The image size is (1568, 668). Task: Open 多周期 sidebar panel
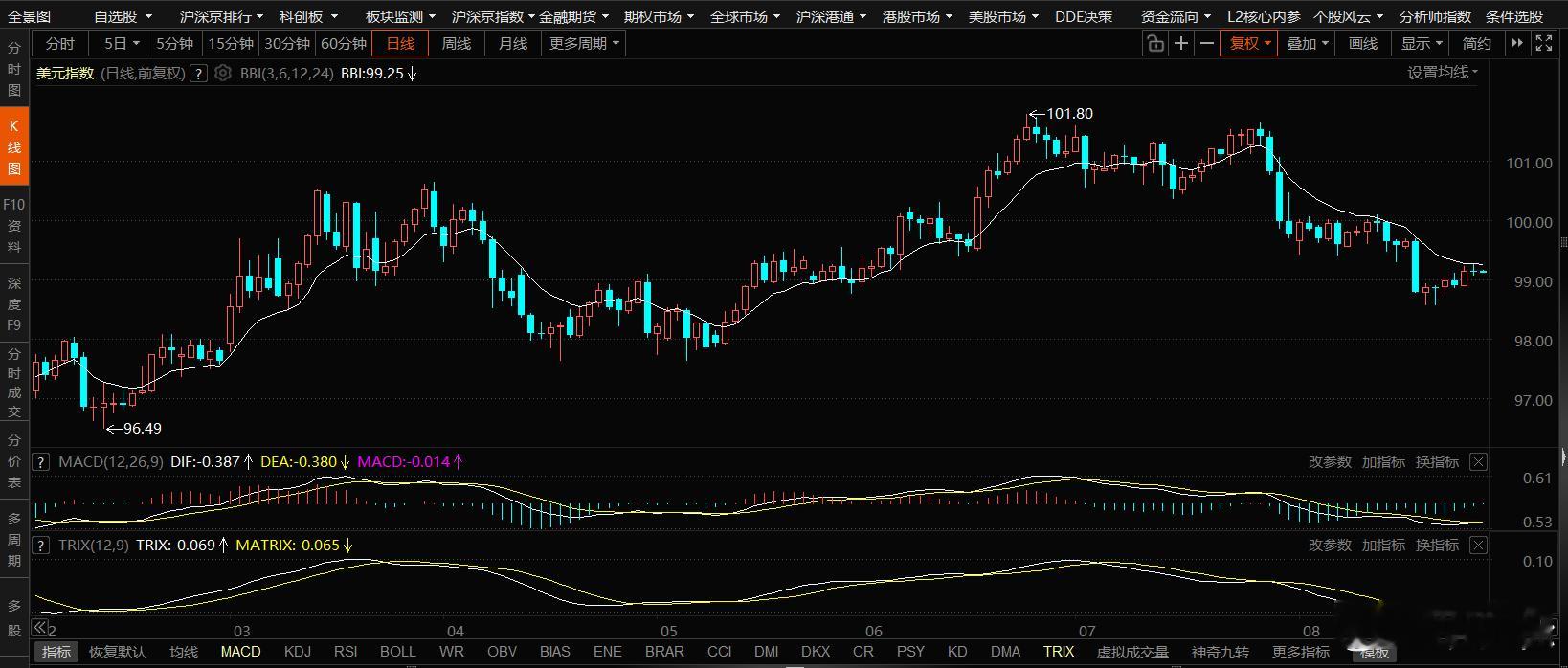pos(14,539)
